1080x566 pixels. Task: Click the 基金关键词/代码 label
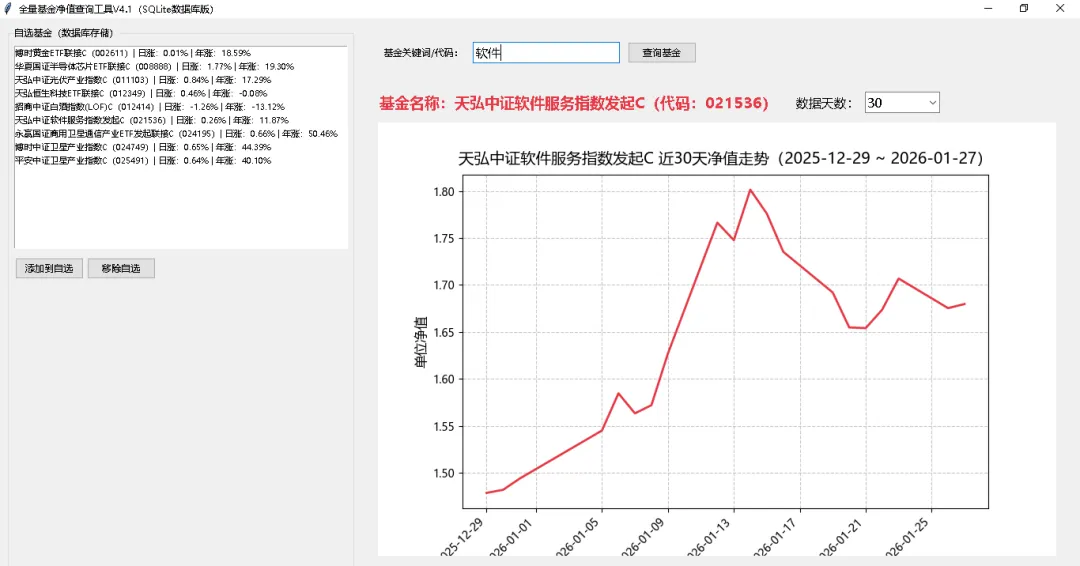click(421, 53)
